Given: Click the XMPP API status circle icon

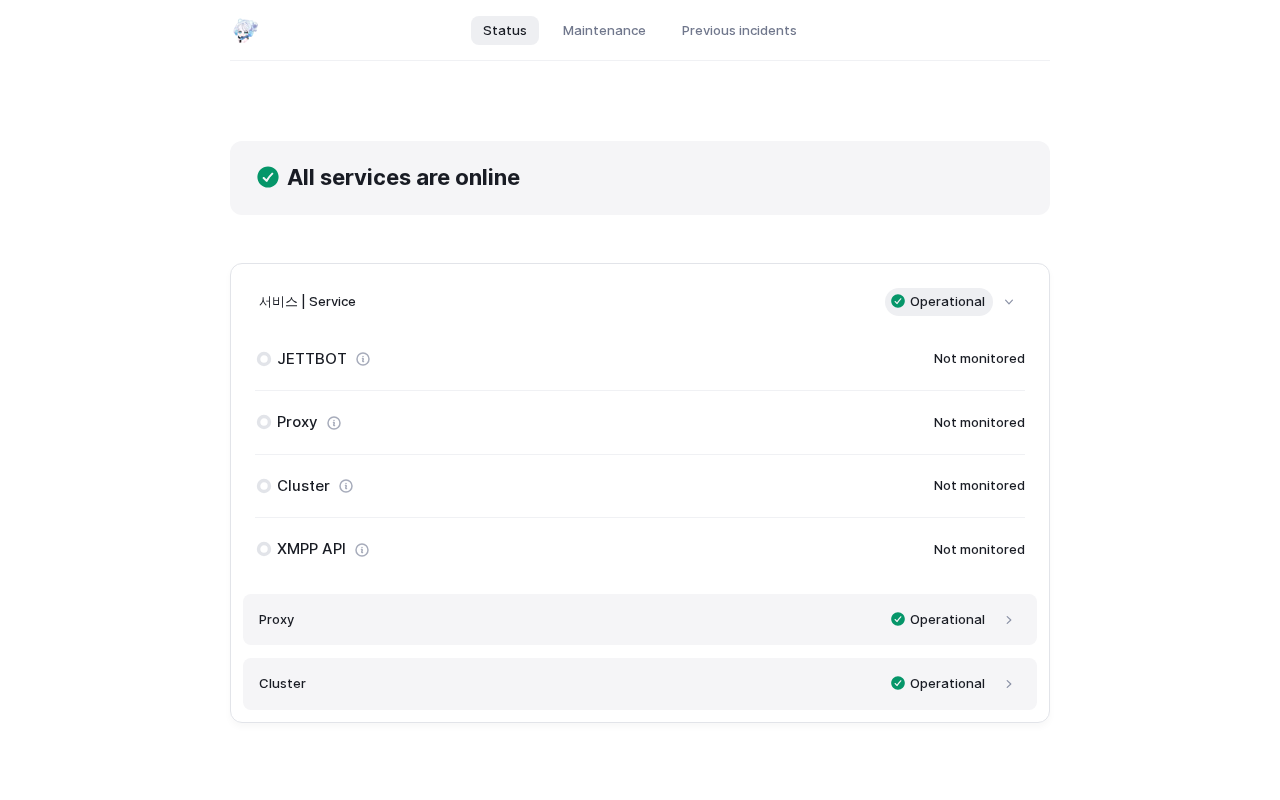Looking at the screenshot, I should (x=264, y=549).
